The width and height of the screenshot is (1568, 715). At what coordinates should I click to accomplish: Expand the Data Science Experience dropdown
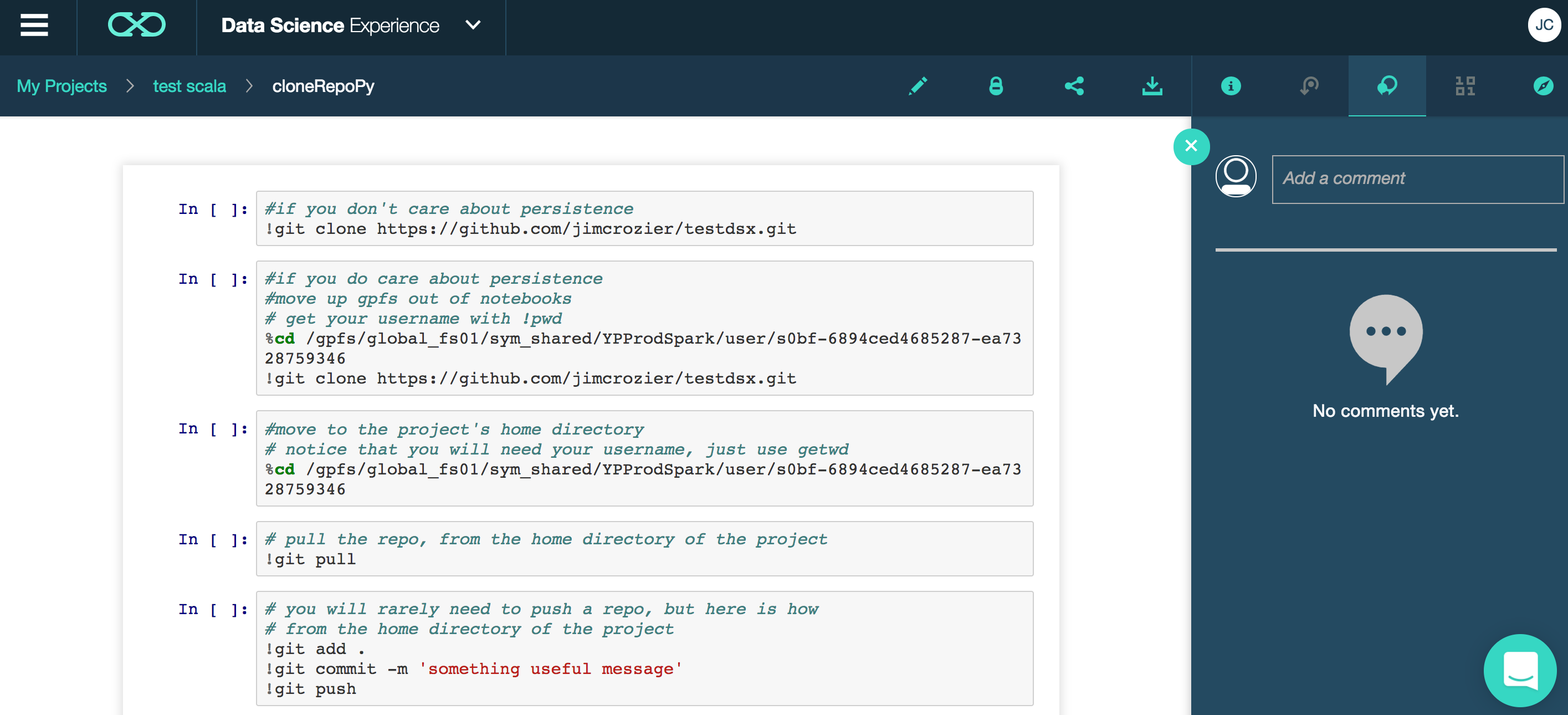coord(473,25)
